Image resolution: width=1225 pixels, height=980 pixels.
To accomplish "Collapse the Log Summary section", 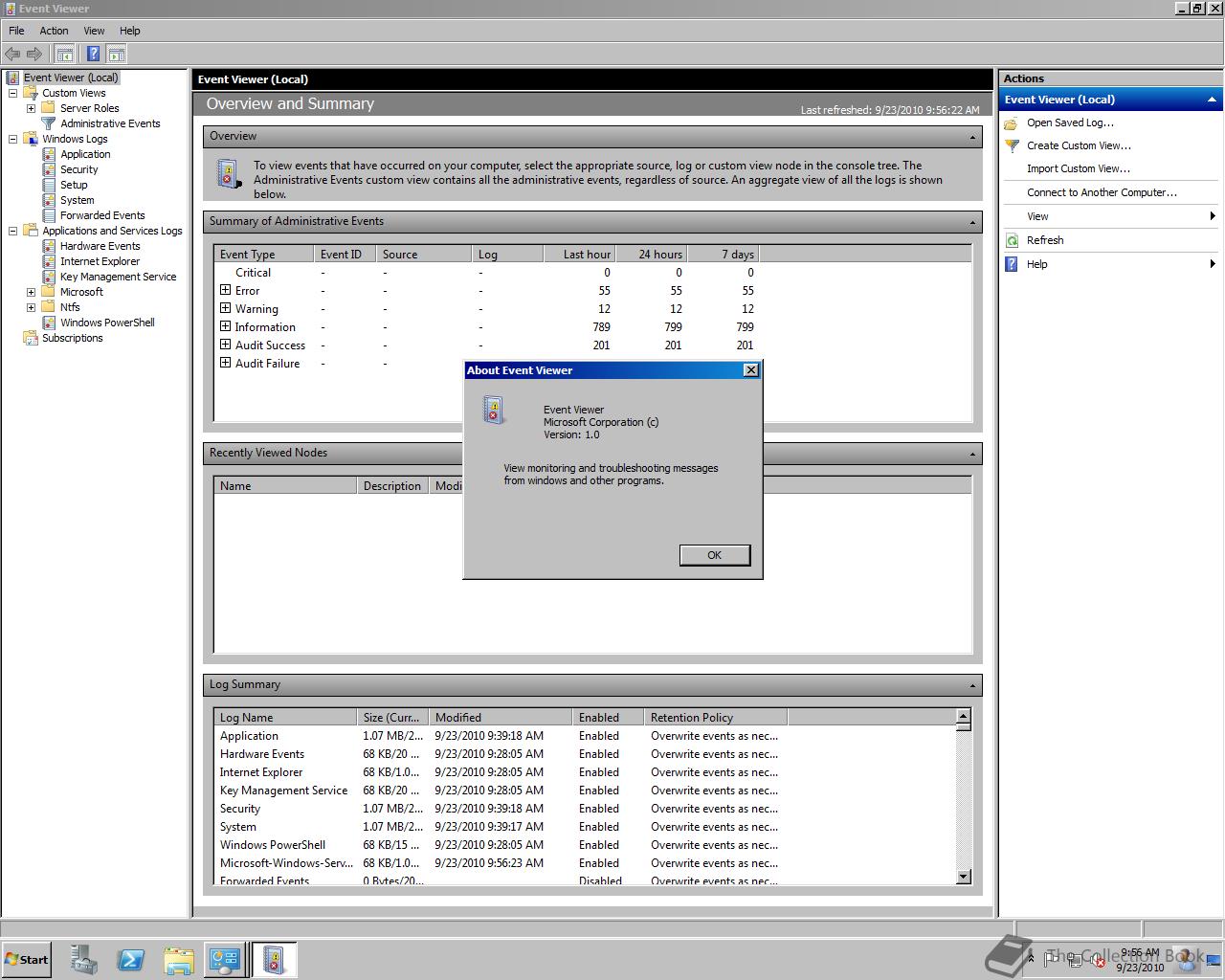I will tap(972, 685).
